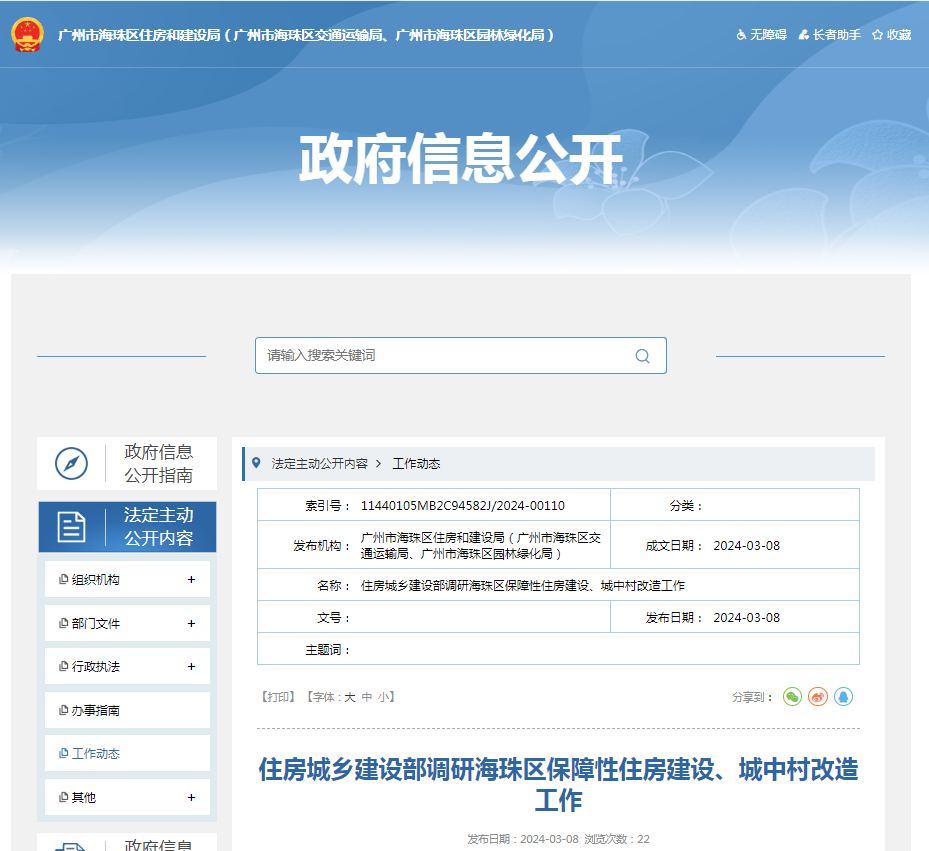Click the 打印 print link
Screen dimensions: 929x851
278,697
